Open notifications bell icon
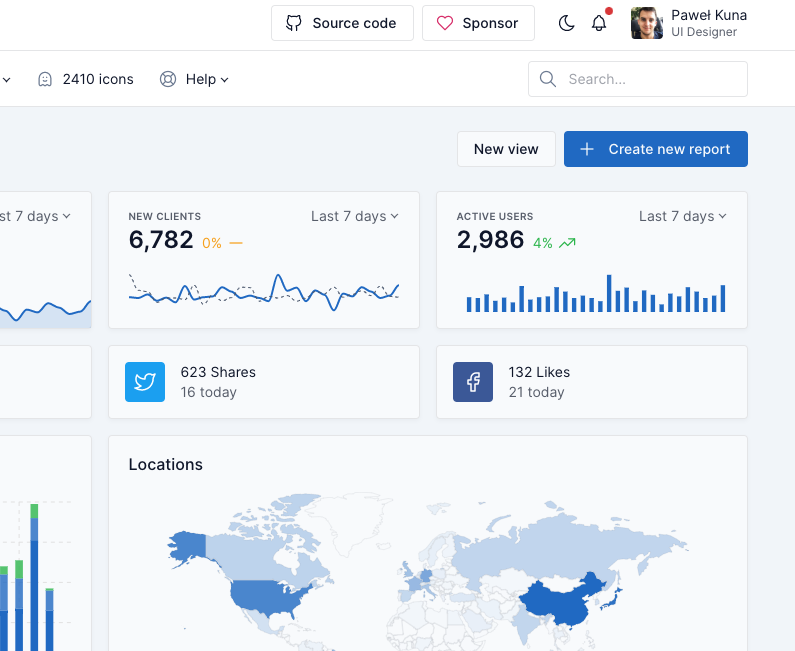This screenshot has width=795, height=651. 599,23
